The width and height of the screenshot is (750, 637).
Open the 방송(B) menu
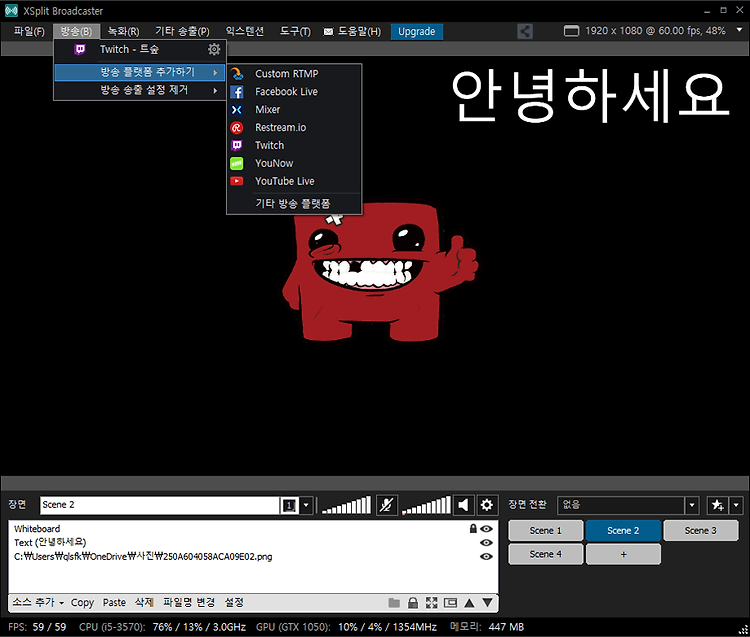click(77, 32)
